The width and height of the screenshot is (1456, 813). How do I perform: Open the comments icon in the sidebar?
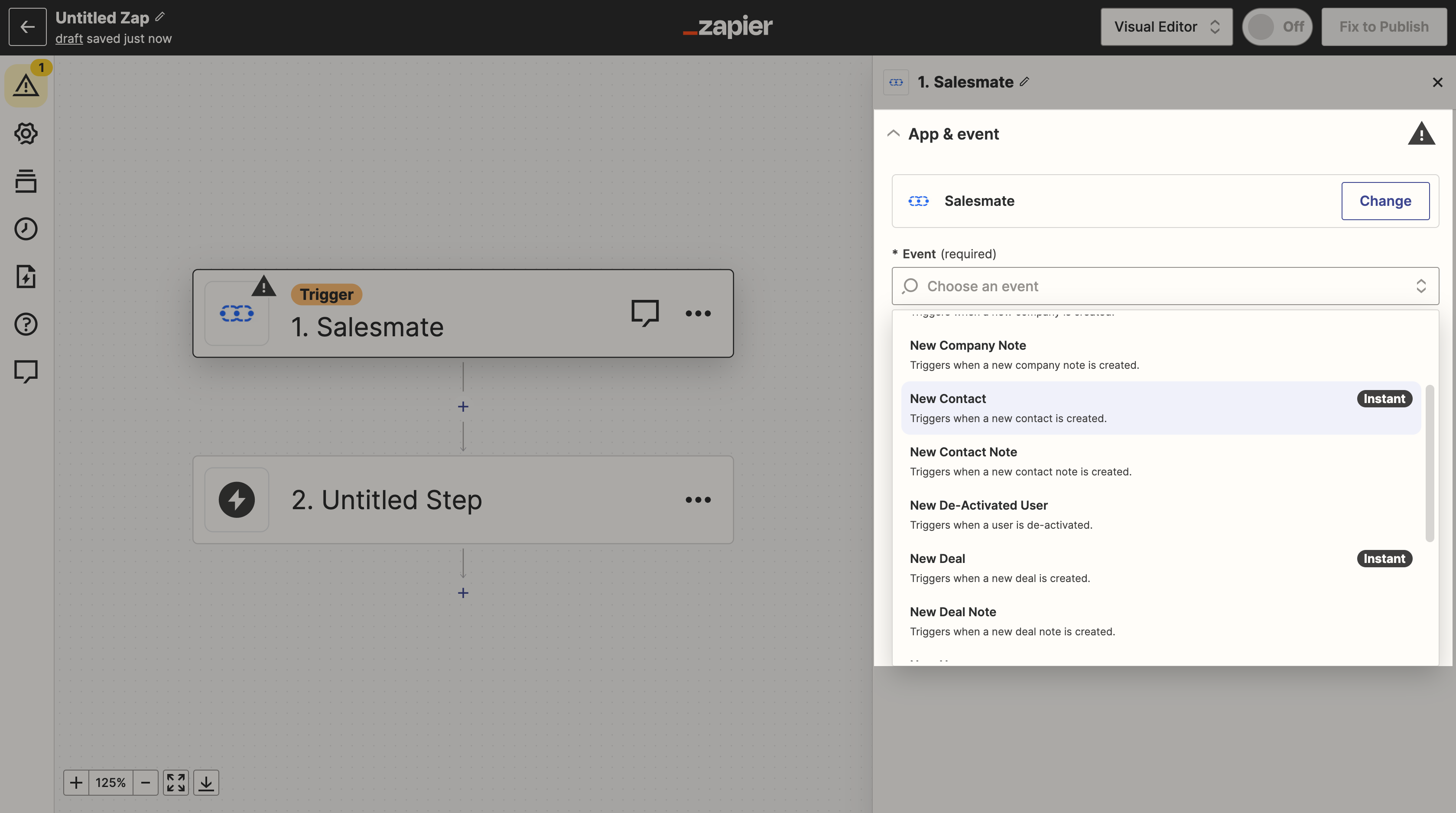click(26, 371)
